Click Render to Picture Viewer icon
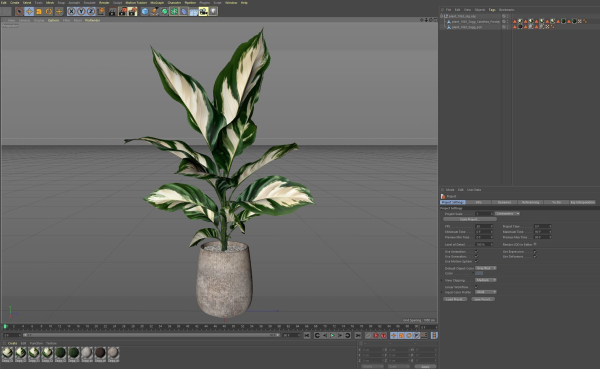Image resolution: width=600 pixels, height=369 pixels. [122, 11]
